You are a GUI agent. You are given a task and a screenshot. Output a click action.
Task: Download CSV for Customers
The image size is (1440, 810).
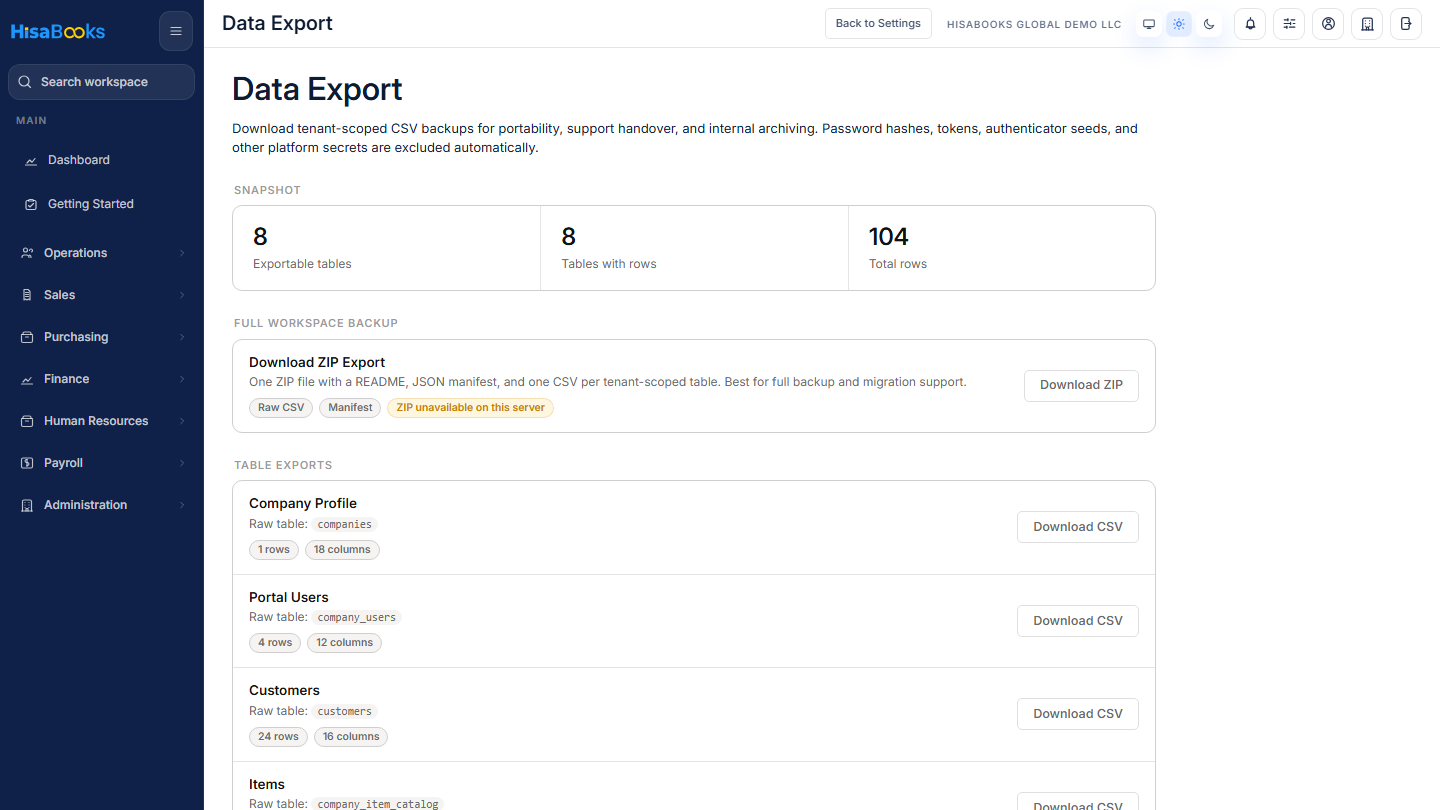click(x=1078, y=714)
